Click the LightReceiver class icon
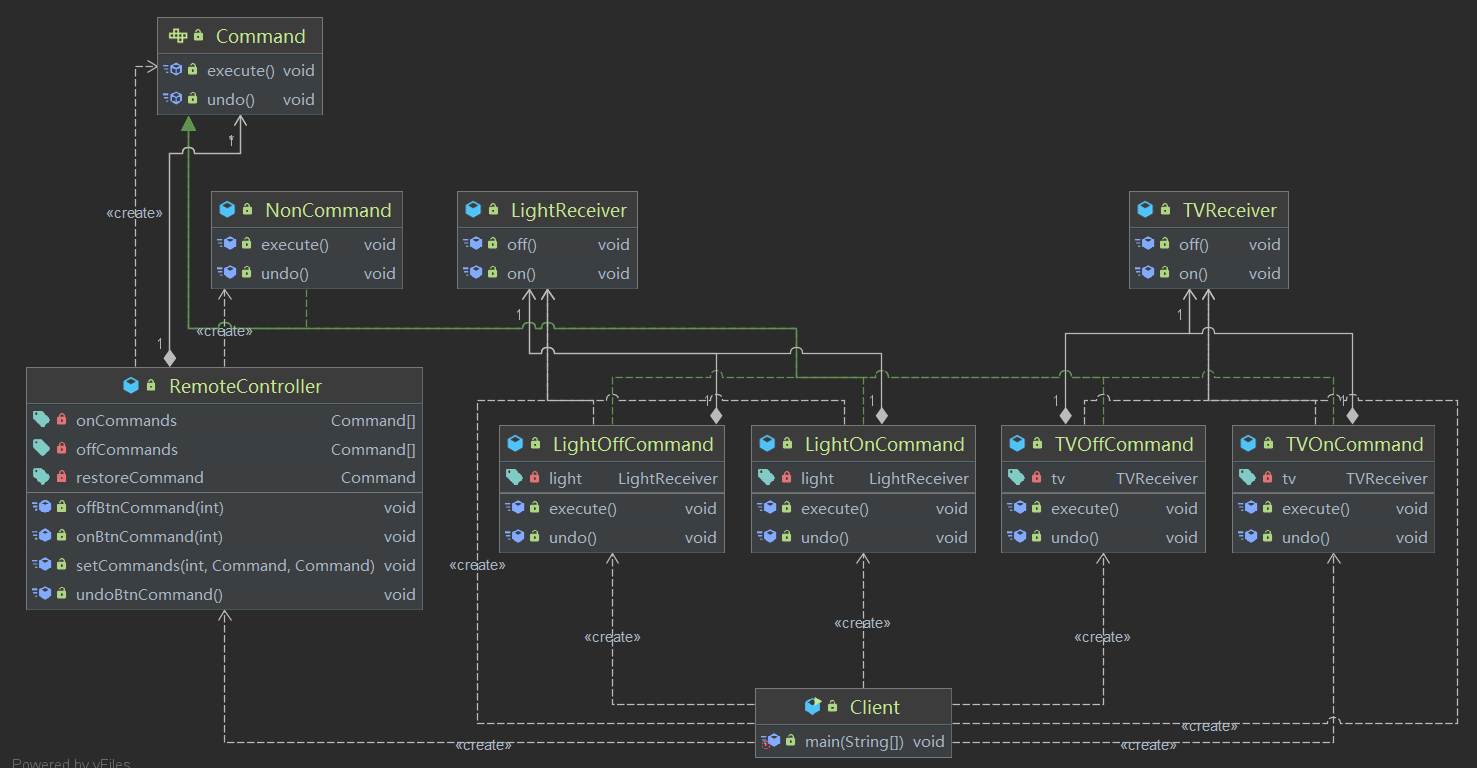Screen dimensions: 1477x768 pos(473,210)
